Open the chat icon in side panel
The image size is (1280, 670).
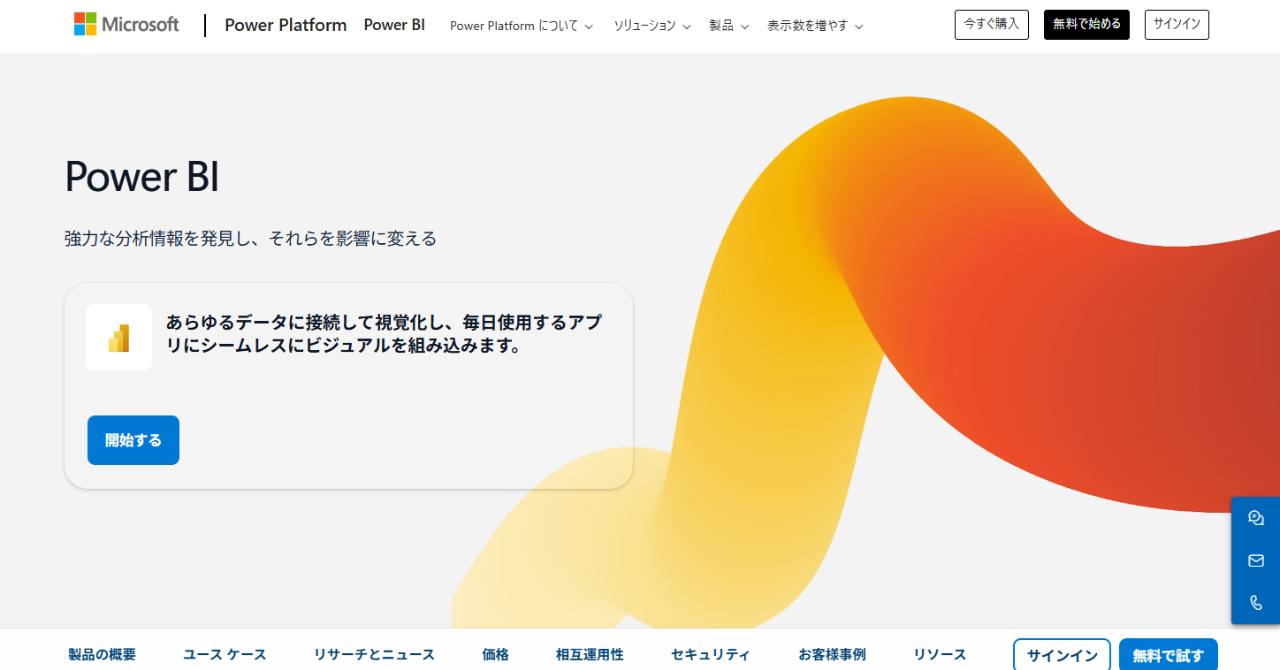point(1256,518)
